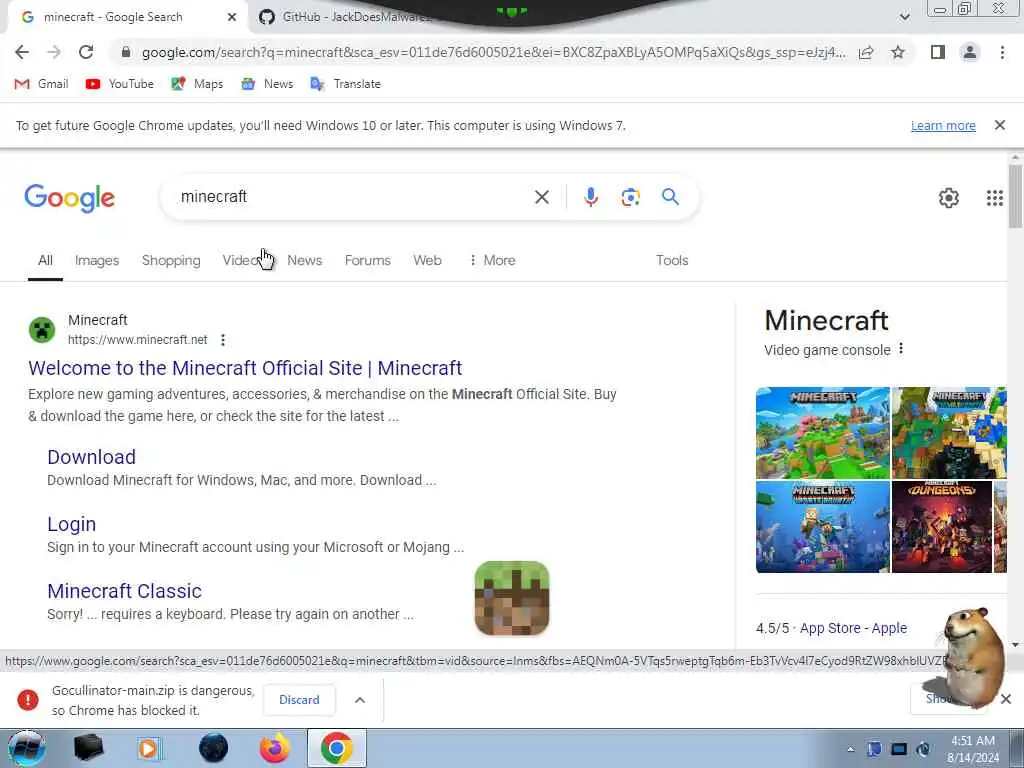This screenshot has height=768, width=1024.
Task: Open the Minecraft Classic sitelink
Action: coord(124,590)
